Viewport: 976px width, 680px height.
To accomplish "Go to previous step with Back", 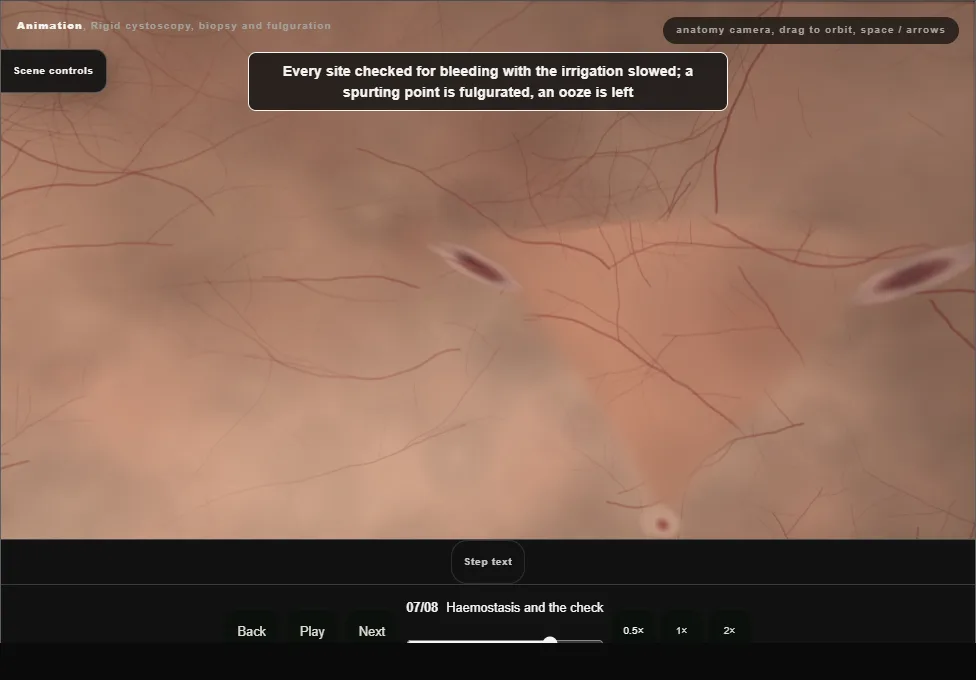I will click(x=251, y=631).
